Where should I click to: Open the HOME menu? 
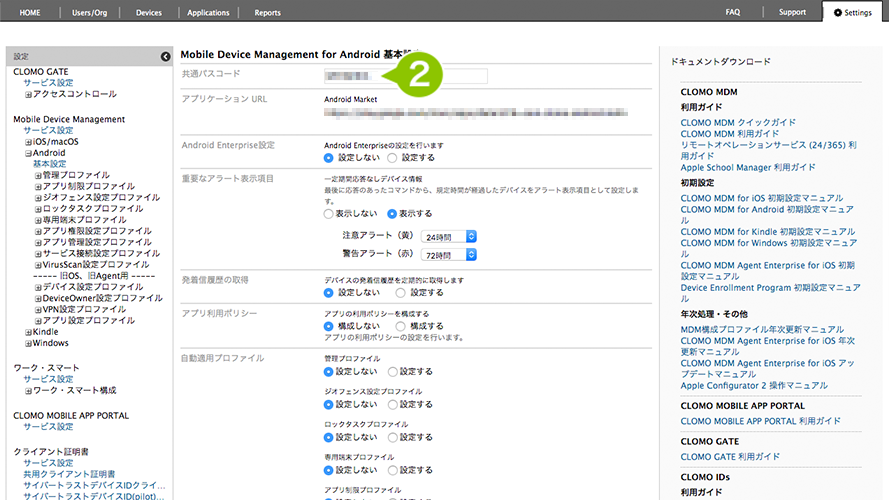click(29, 12)
